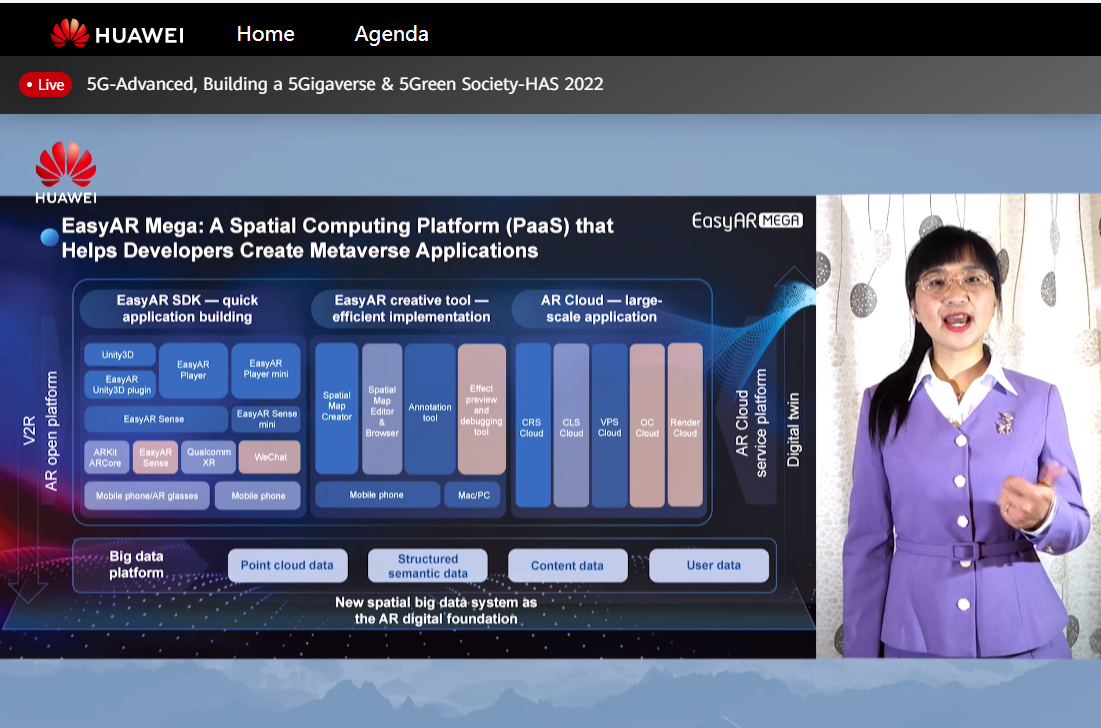
Task: Click the vertical 'Digital twin' label
Action: pos(793,429)
